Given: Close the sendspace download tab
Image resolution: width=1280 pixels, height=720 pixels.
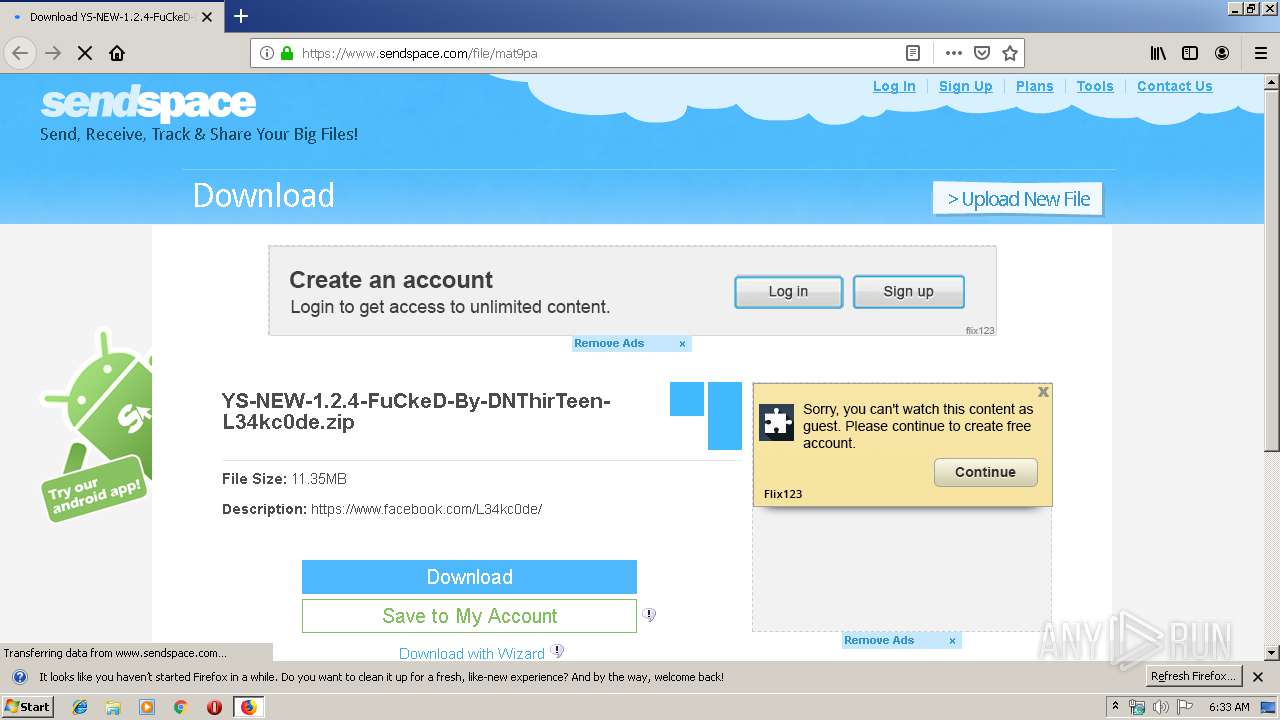Looking at the screenshot, I should tap(207, 17).
